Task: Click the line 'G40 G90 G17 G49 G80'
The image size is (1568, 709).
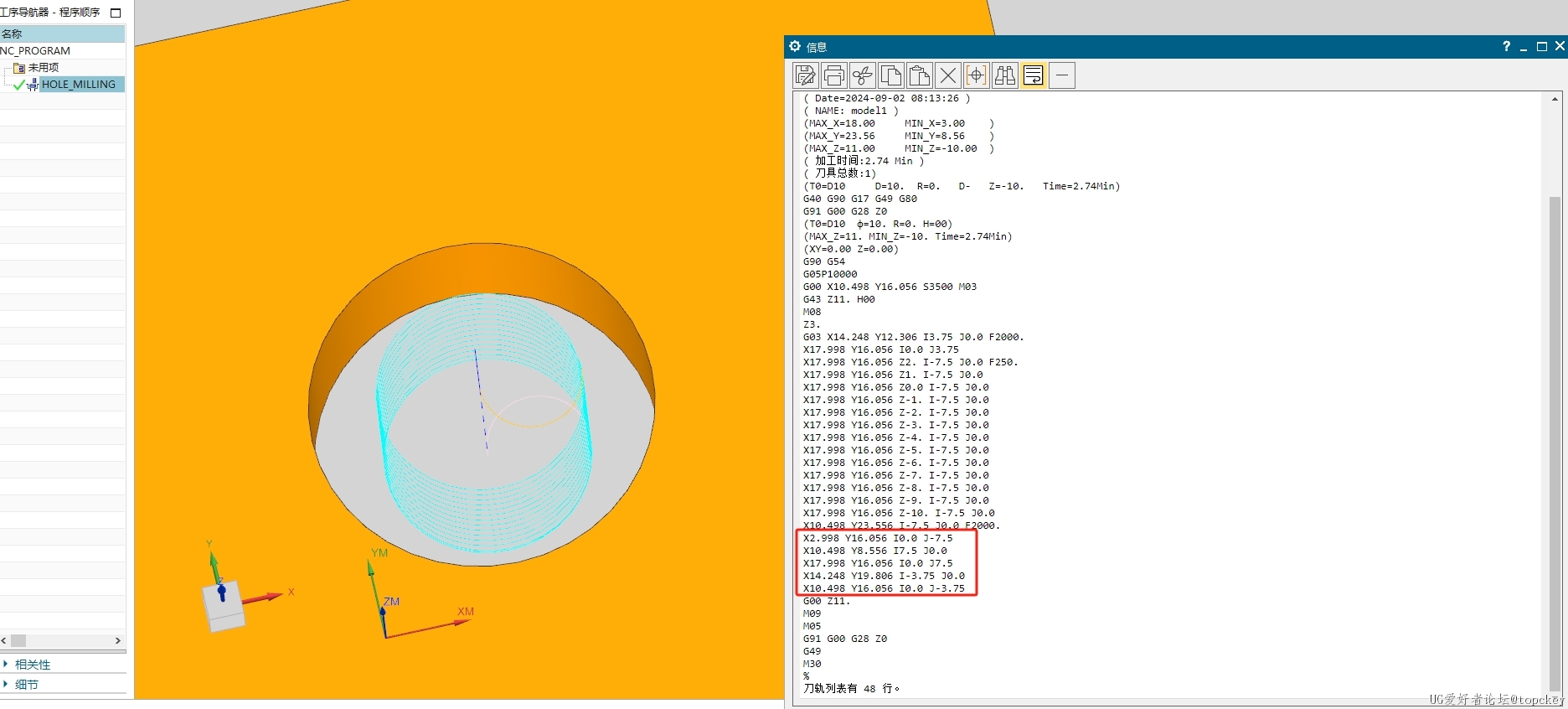Action: point(860,199)
